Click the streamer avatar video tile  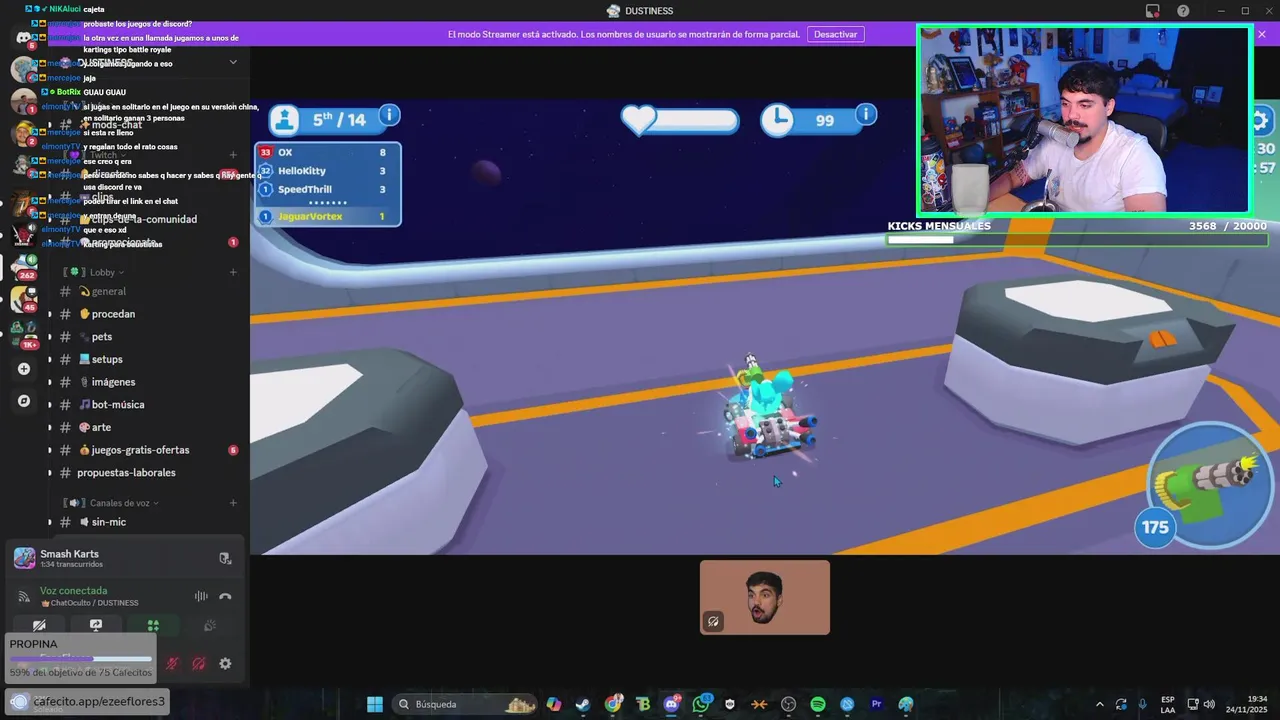[765, 597]
